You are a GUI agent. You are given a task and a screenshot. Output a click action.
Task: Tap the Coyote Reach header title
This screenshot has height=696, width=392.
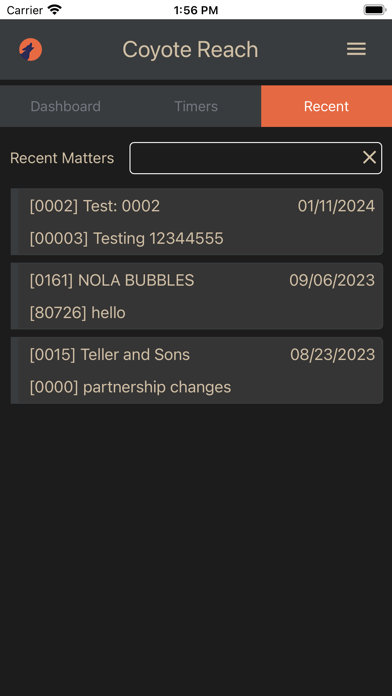[x=190, y=49]
